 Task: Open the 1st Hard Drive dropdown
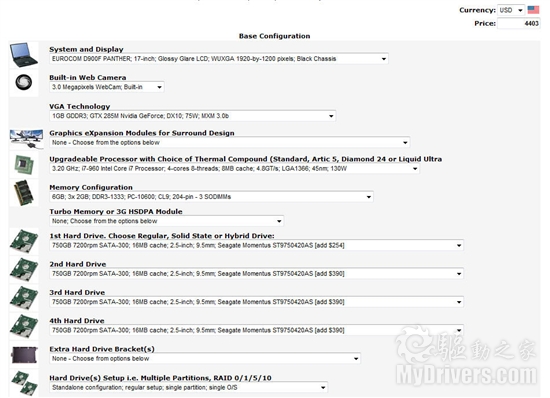coord(256,245)
